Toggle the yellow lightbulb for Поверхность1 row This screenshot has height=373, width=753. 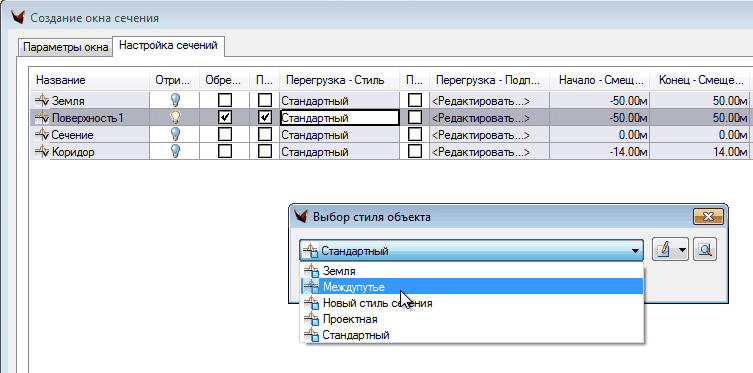176,118
